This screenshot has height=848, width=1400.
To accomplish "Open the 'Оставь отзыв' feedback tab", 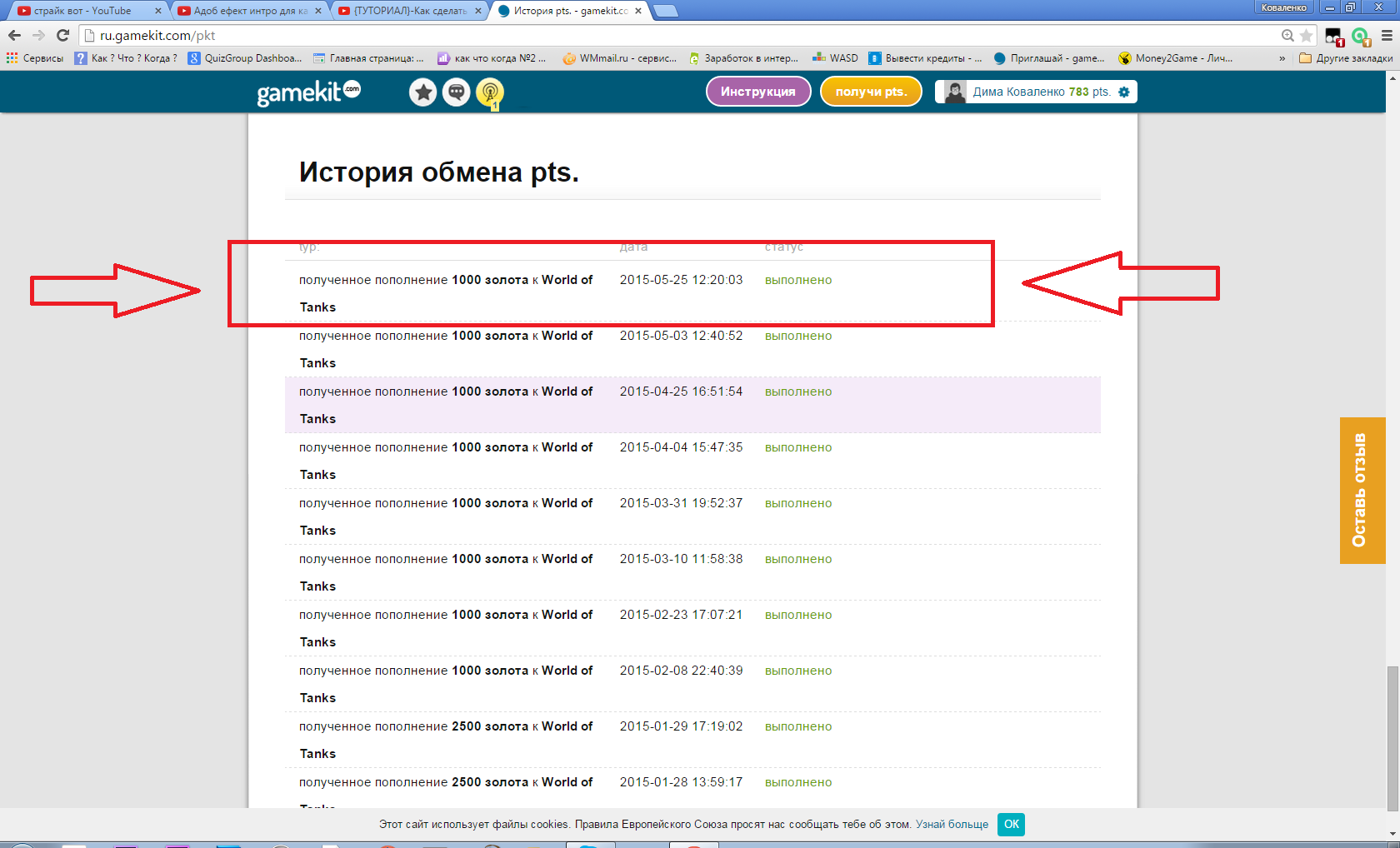I will tap(1362, 491).
